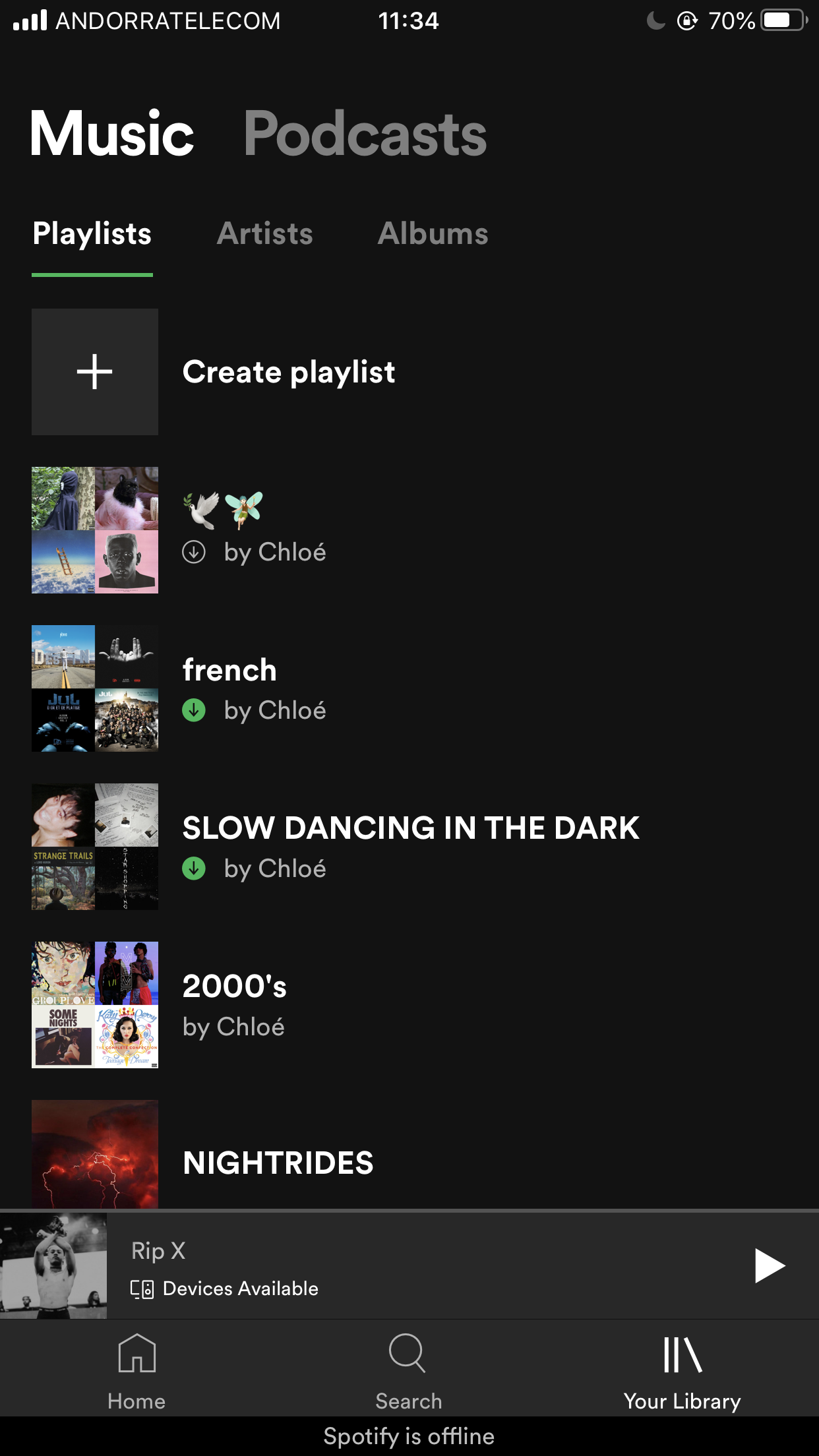819x1456 pixels.
Task: Open the NIGHTRIDES playlist cover thumbnail
Action: [x=95, y=1154]
